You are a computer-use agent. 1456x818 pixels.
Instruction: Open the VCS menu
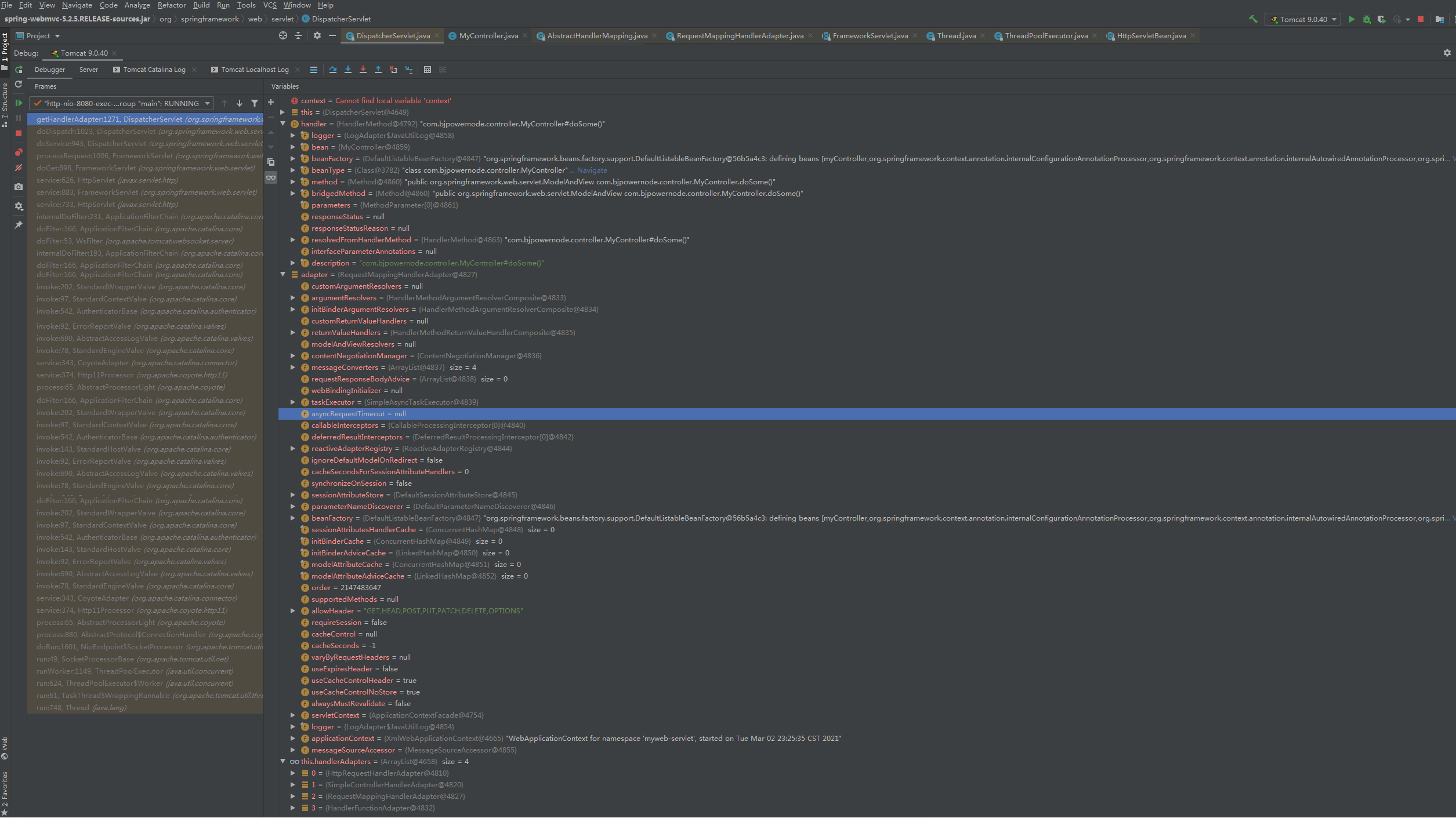pyautogui.click(x=270, y=5)
